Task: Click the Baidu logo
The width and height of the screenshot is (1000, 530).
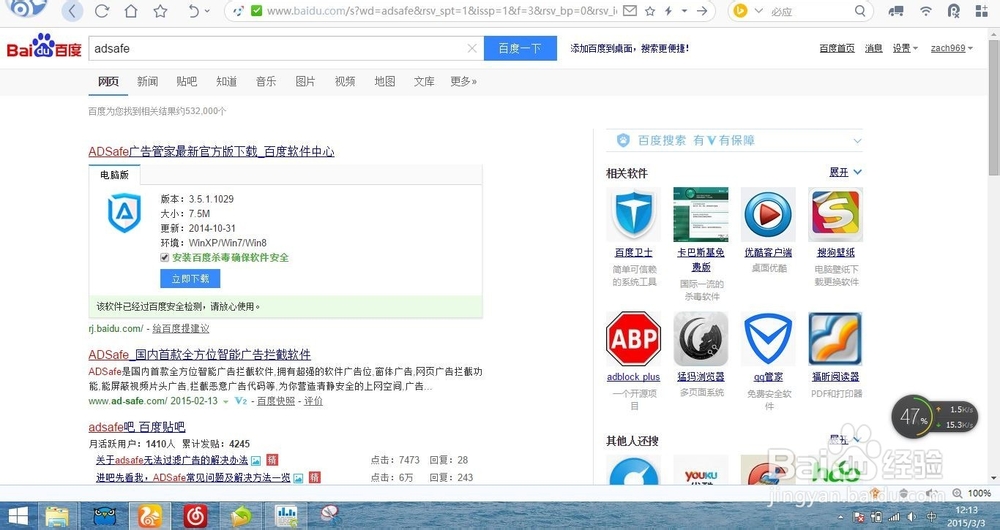Action: [x=44, y=47]
